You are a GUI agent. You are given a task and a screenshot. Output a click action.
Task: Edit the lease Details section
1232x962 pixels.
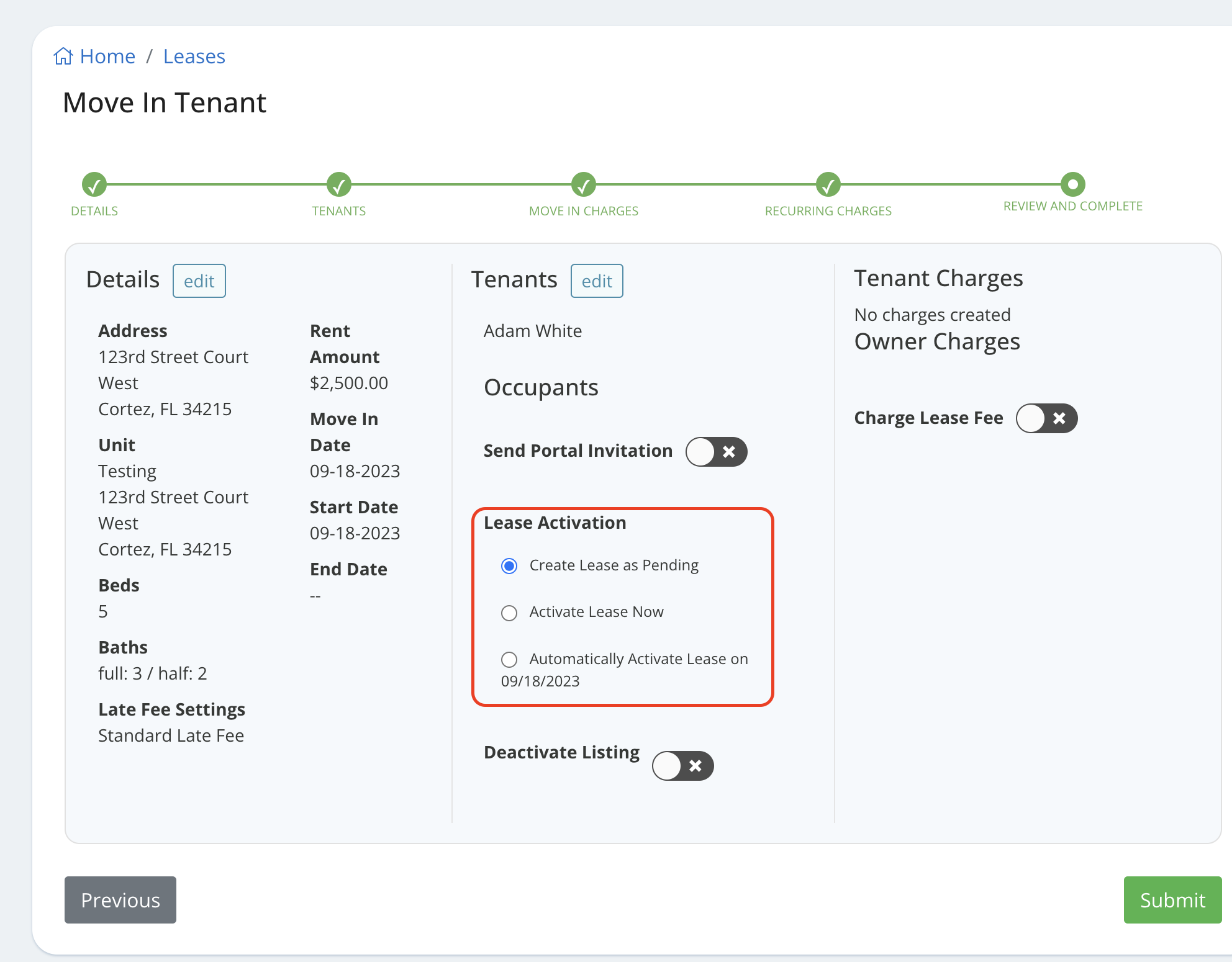(x=199, y=281)
